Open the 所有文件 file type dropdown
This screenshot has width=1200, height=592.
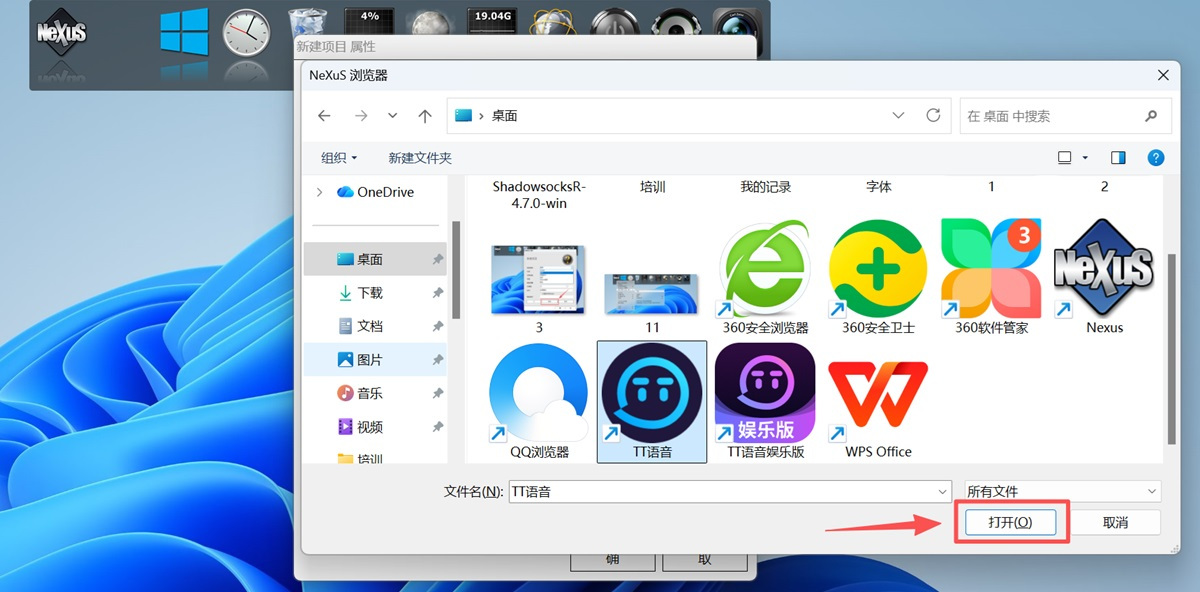point(1061,492)
